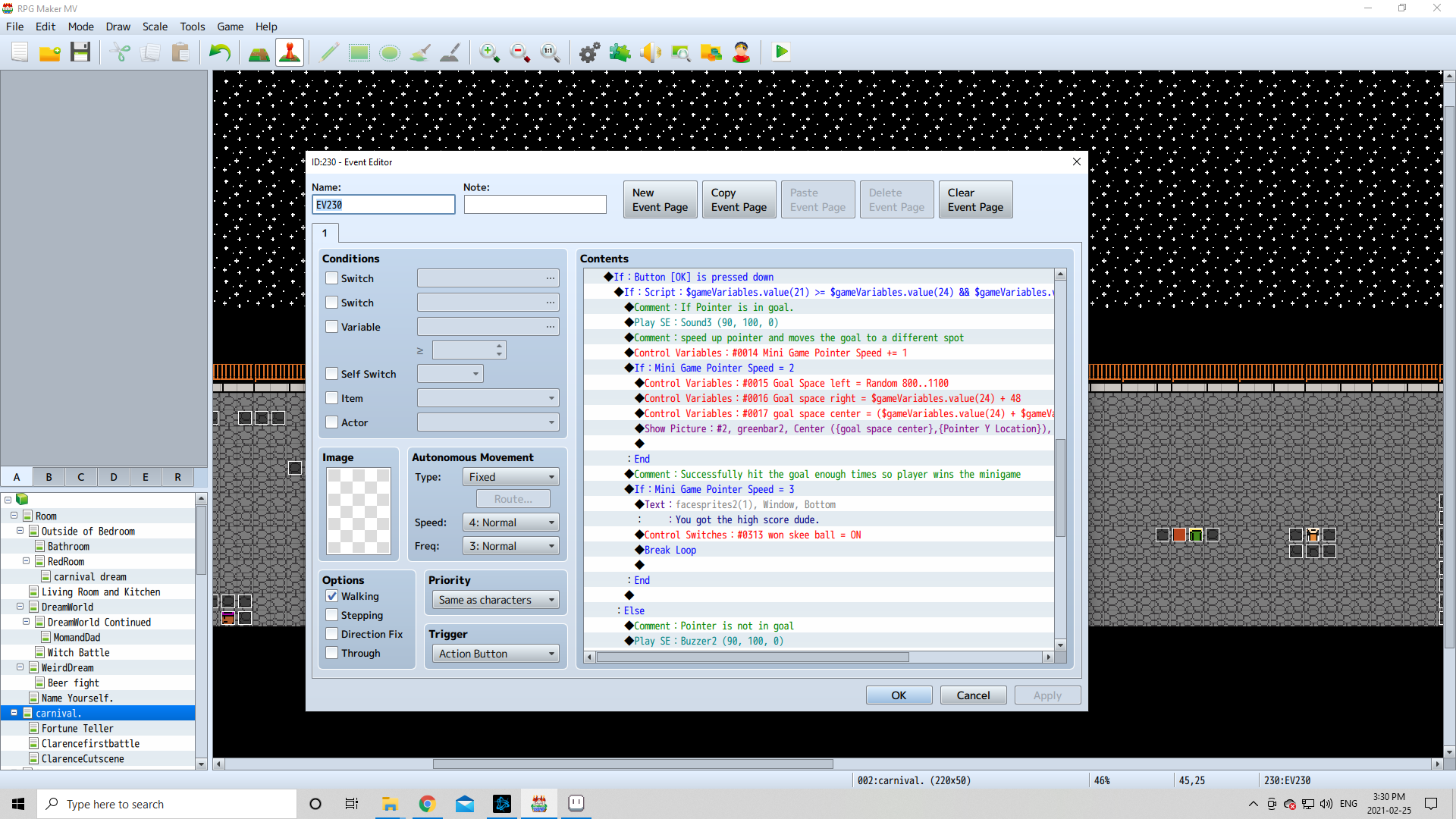Click the Contents horizontal scrollbar thumb

[x=753, y=657]
